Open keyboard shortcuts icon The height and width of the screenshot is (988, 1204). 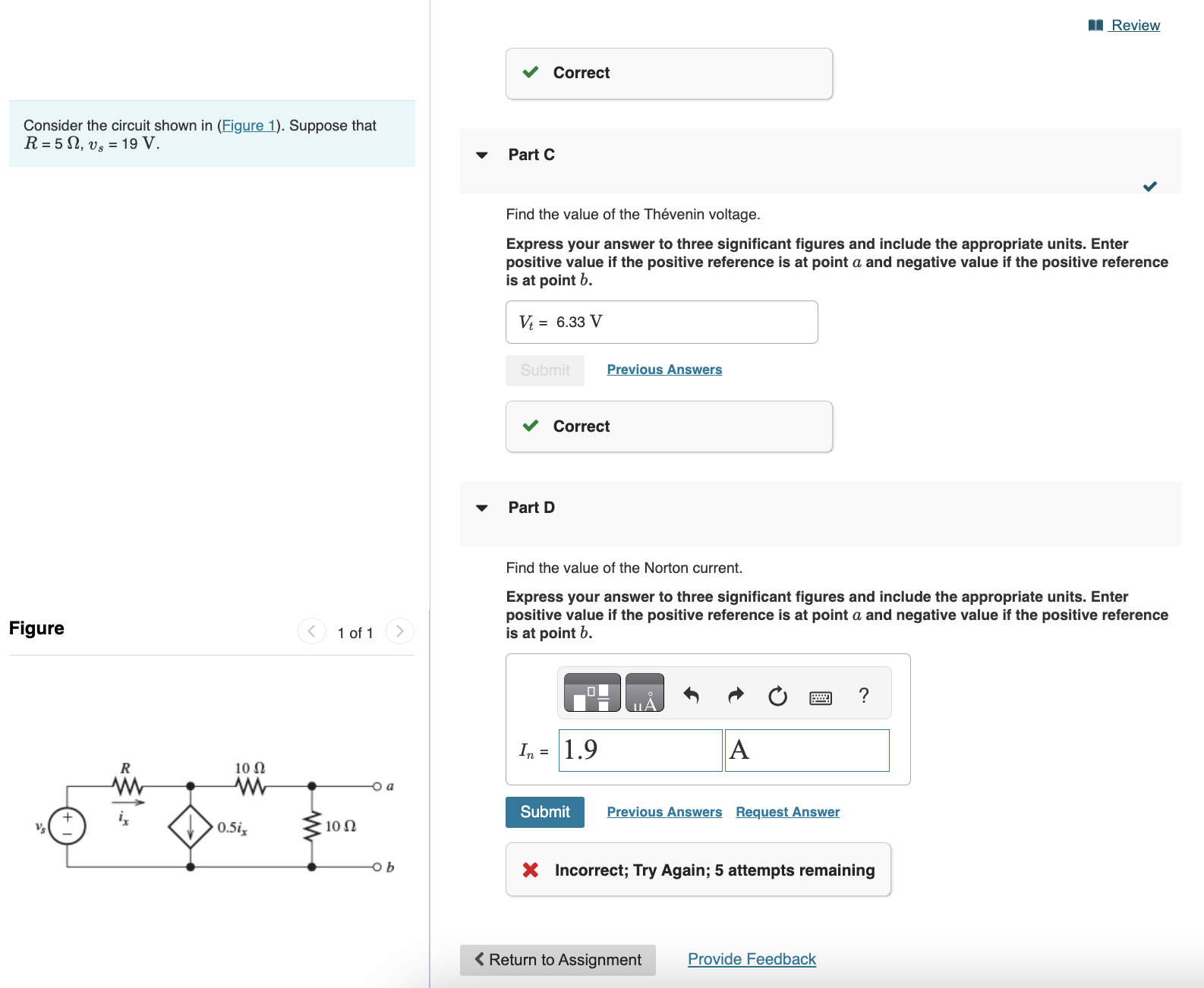pyautogui.click(x=821, y=697)
